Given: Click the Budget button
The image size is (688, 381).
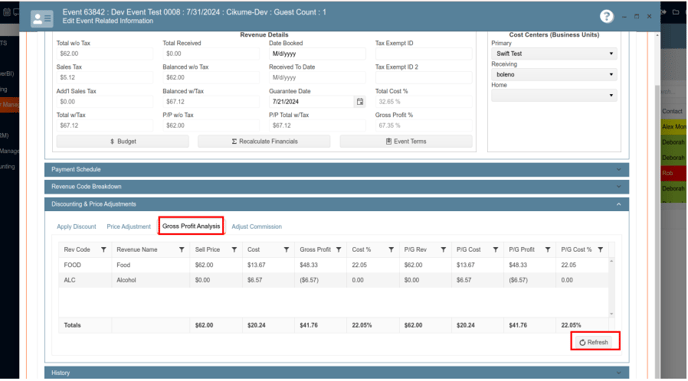Looking at the screenshot, I should click(122, 141).
